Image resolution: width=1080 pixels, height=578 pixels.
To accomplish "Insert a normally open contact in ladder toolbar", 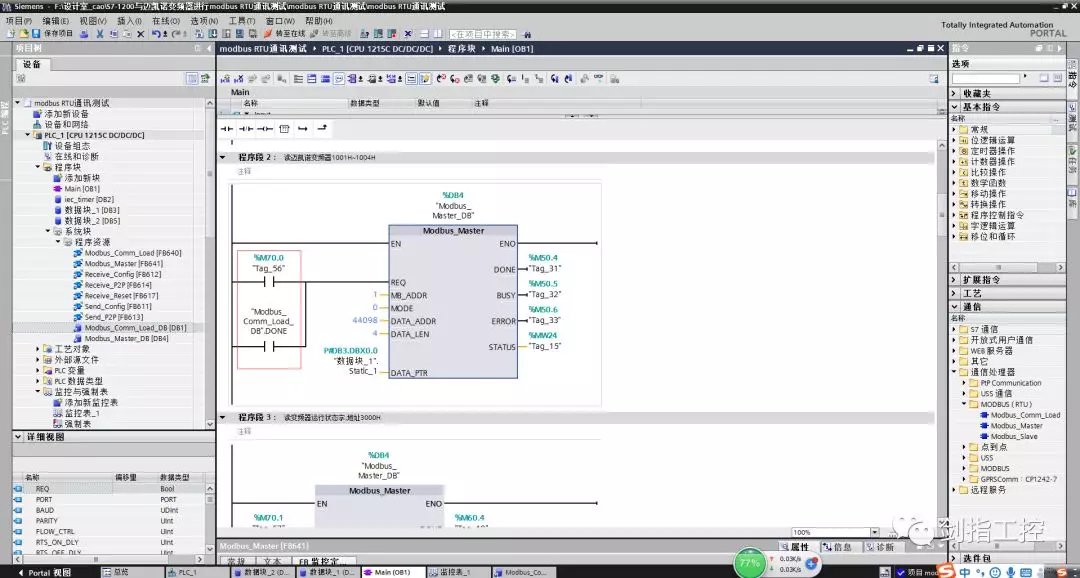I will [x=226, y=129].
